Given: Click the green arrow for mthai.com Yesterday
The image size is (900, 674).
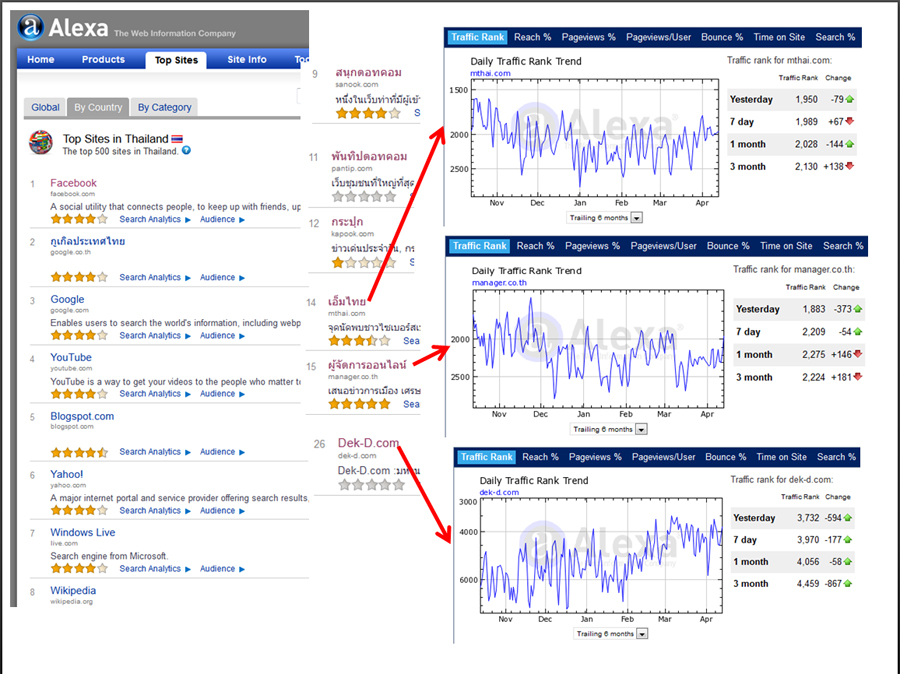Looking at the screenshot, I should 849,99.
